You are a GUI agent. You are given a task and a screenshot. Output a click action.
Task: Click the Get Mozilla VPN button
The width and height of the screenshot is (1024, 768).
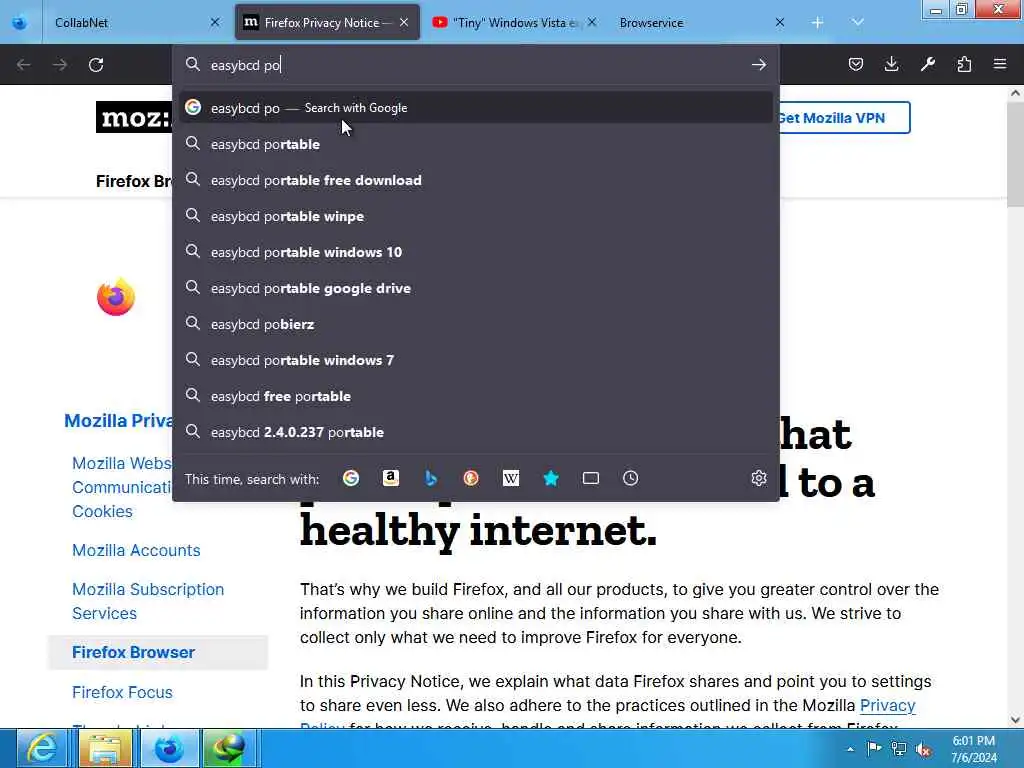pos(843,118)
